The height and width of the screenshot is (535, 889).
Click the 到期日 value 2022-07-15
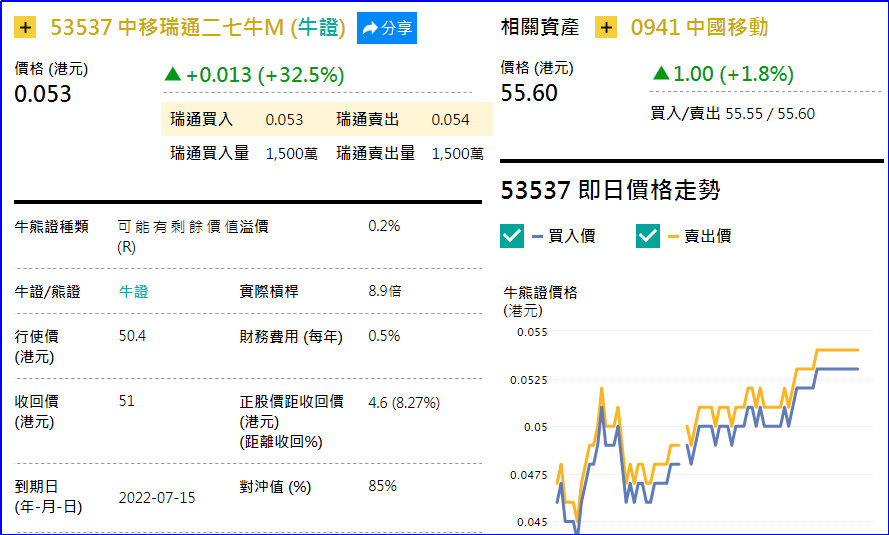[x=156, y=497]
